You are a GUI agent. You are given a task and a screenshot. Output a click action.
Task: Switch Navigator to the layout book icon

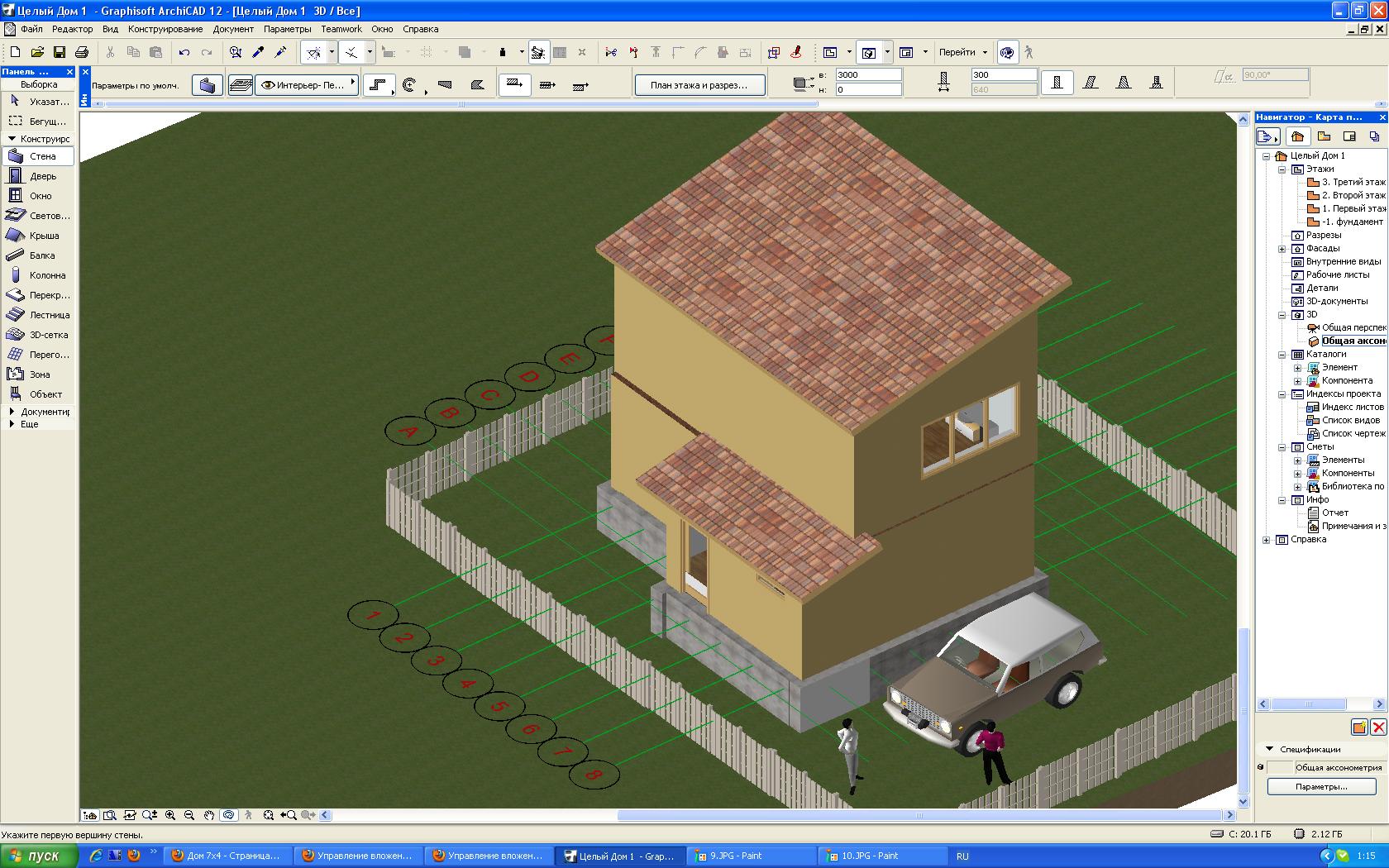coord(1349,136)
